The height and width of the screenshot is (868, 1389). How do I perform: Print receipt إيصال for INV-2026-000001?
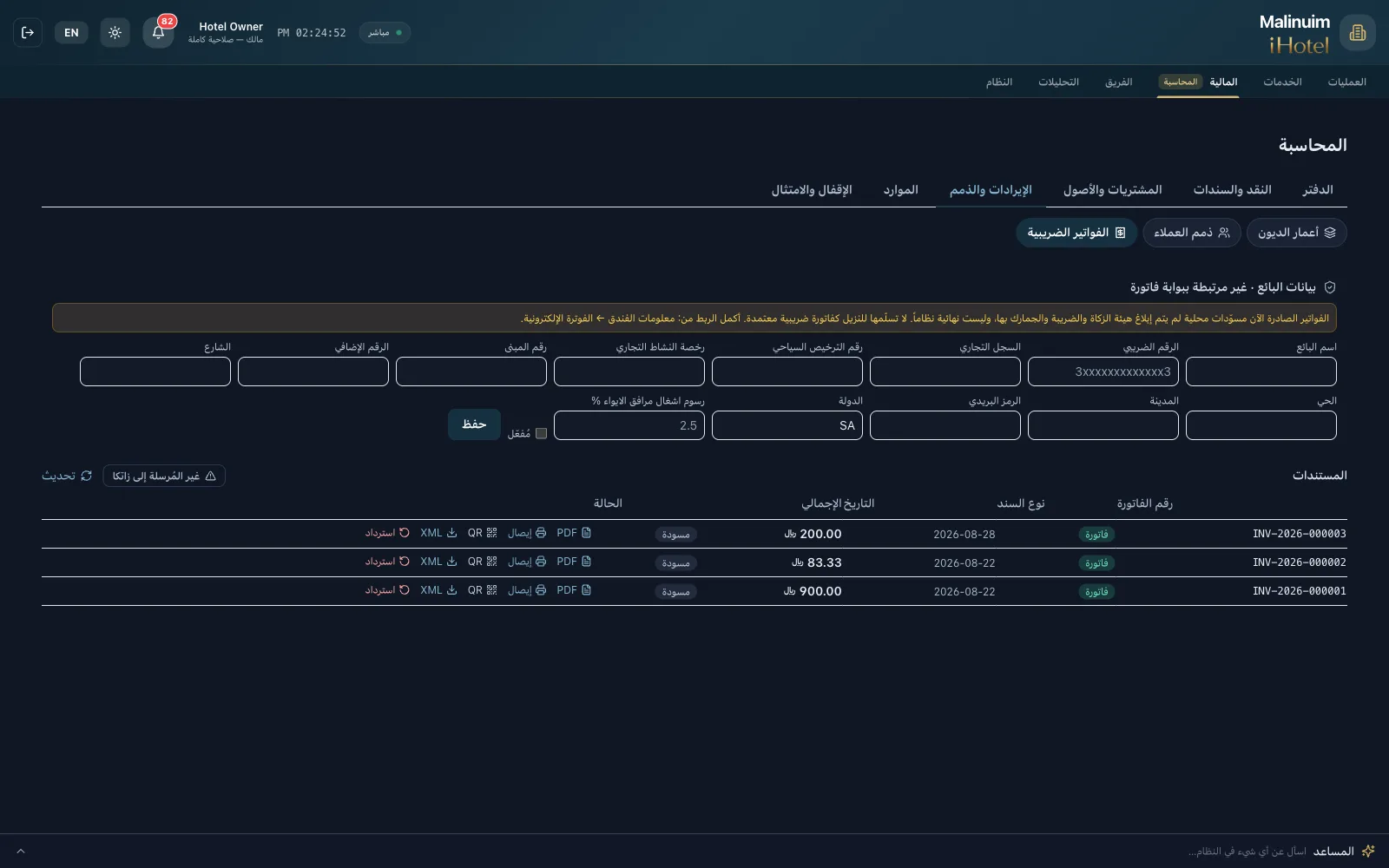[x=527, y=590]
